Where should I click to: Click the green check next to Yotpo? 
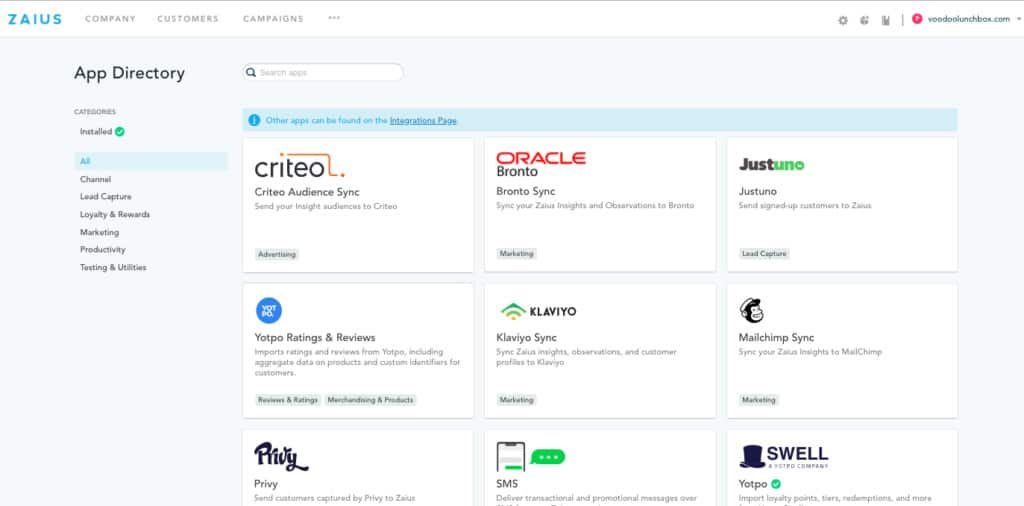776,484
